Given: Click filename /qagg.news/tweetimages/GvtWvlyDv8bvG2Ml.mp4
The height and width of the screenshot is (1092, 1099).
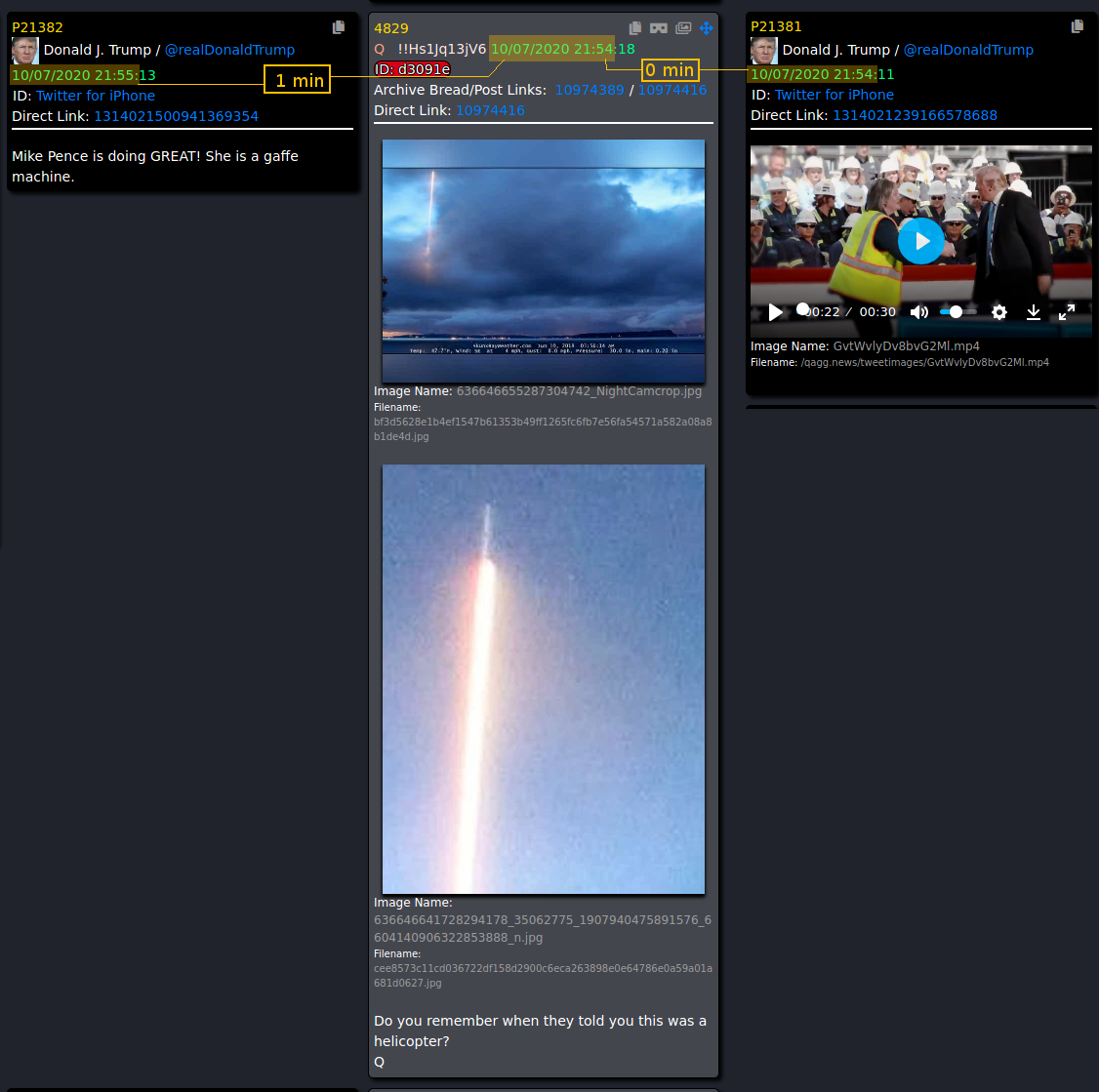Looking at the screenshot, I should coord(925,362).
